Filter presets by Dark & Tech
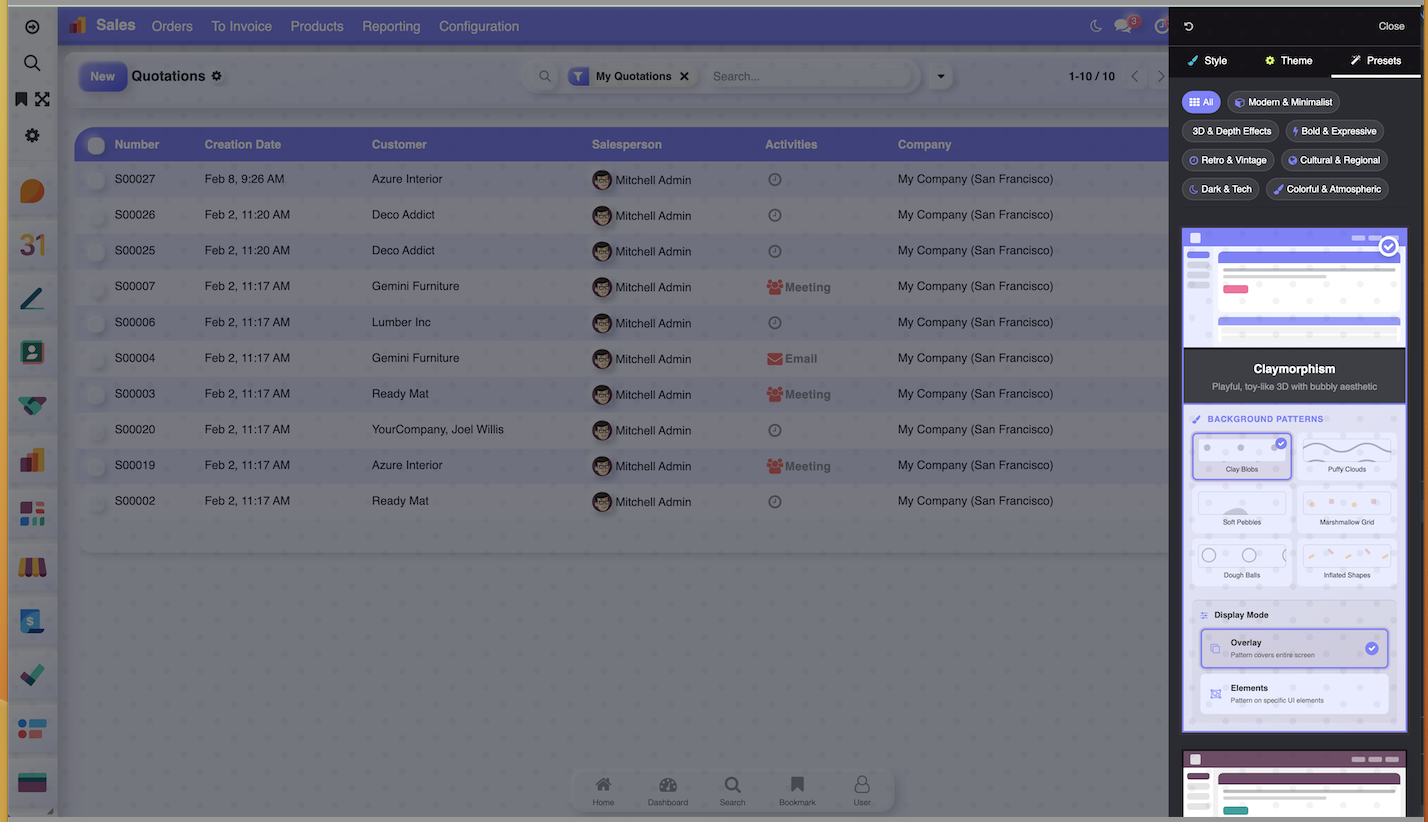The height and width of the screenshot is (822, 1428). click(x=1220, y=189)
